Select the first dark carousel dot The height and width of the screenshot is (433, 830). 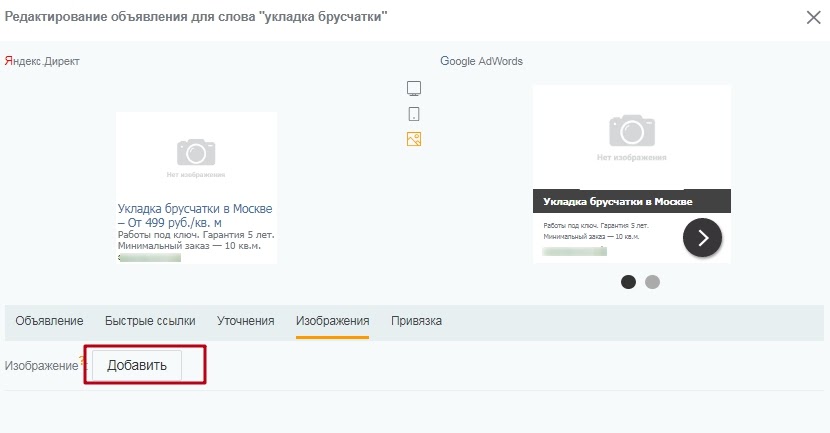[x=629, y=282]
